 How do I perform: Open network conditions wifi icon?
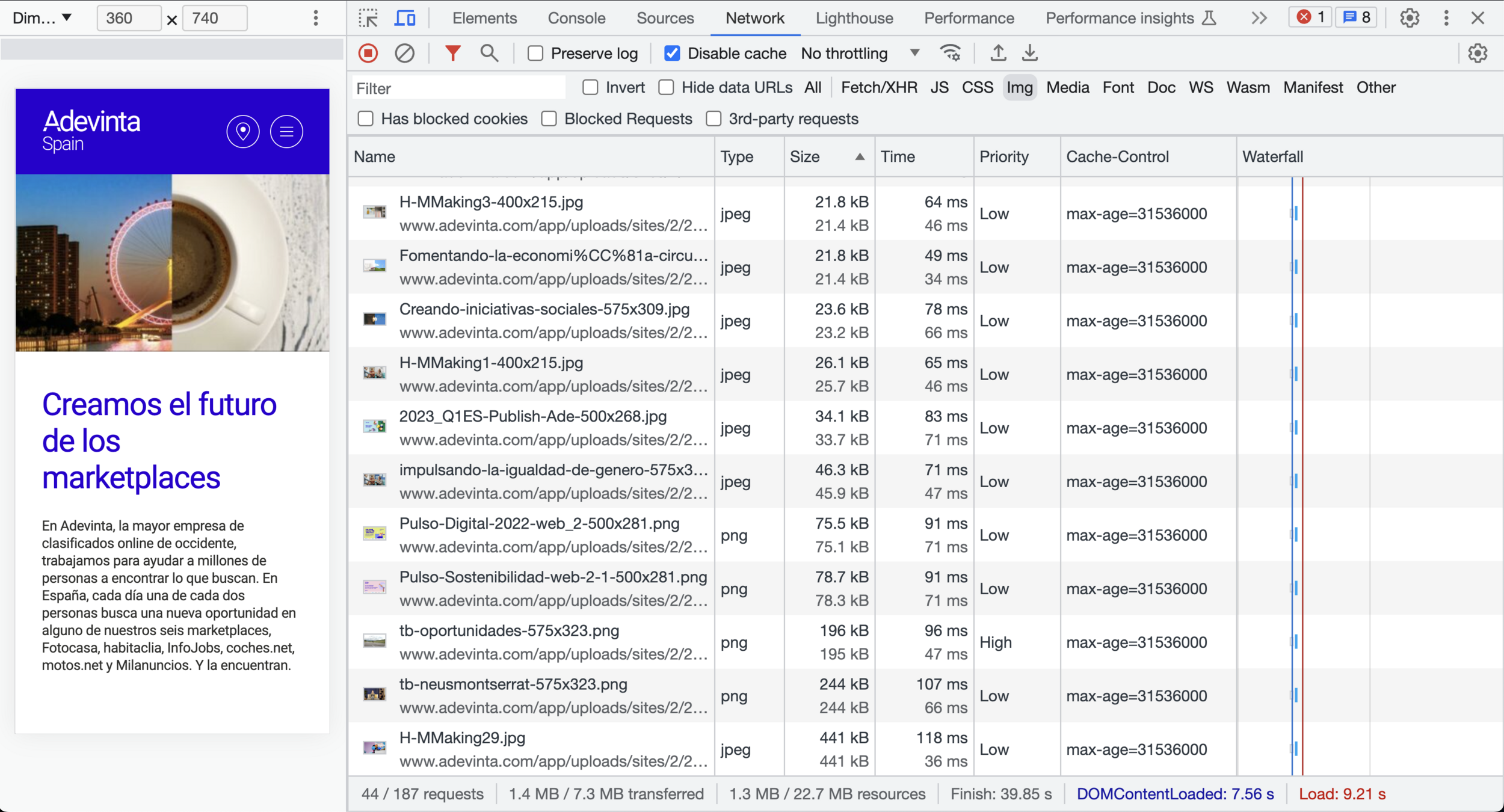click(x=951, y=54)
